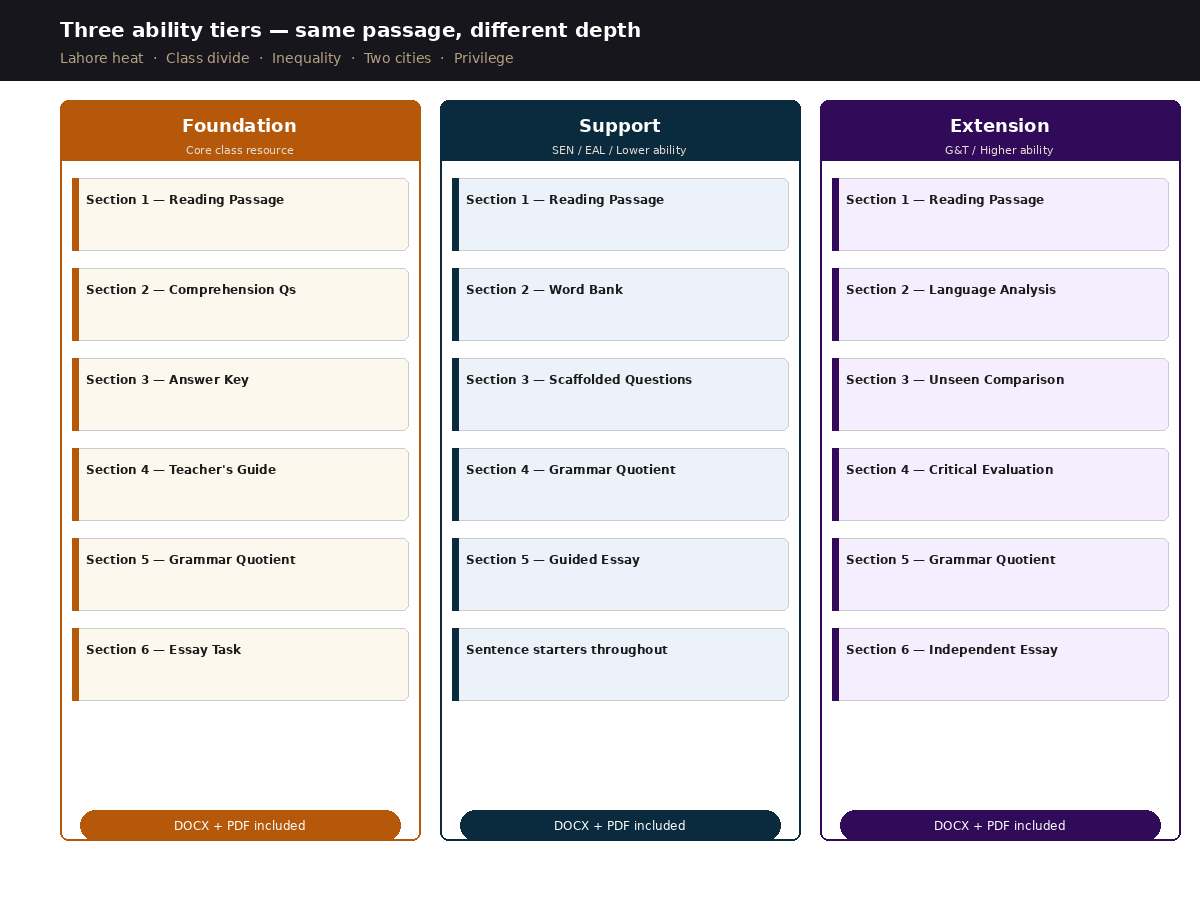Open Foundation Section 2 — Comprehension Qs
This screenshot has height=900, width=1200.
240,305
